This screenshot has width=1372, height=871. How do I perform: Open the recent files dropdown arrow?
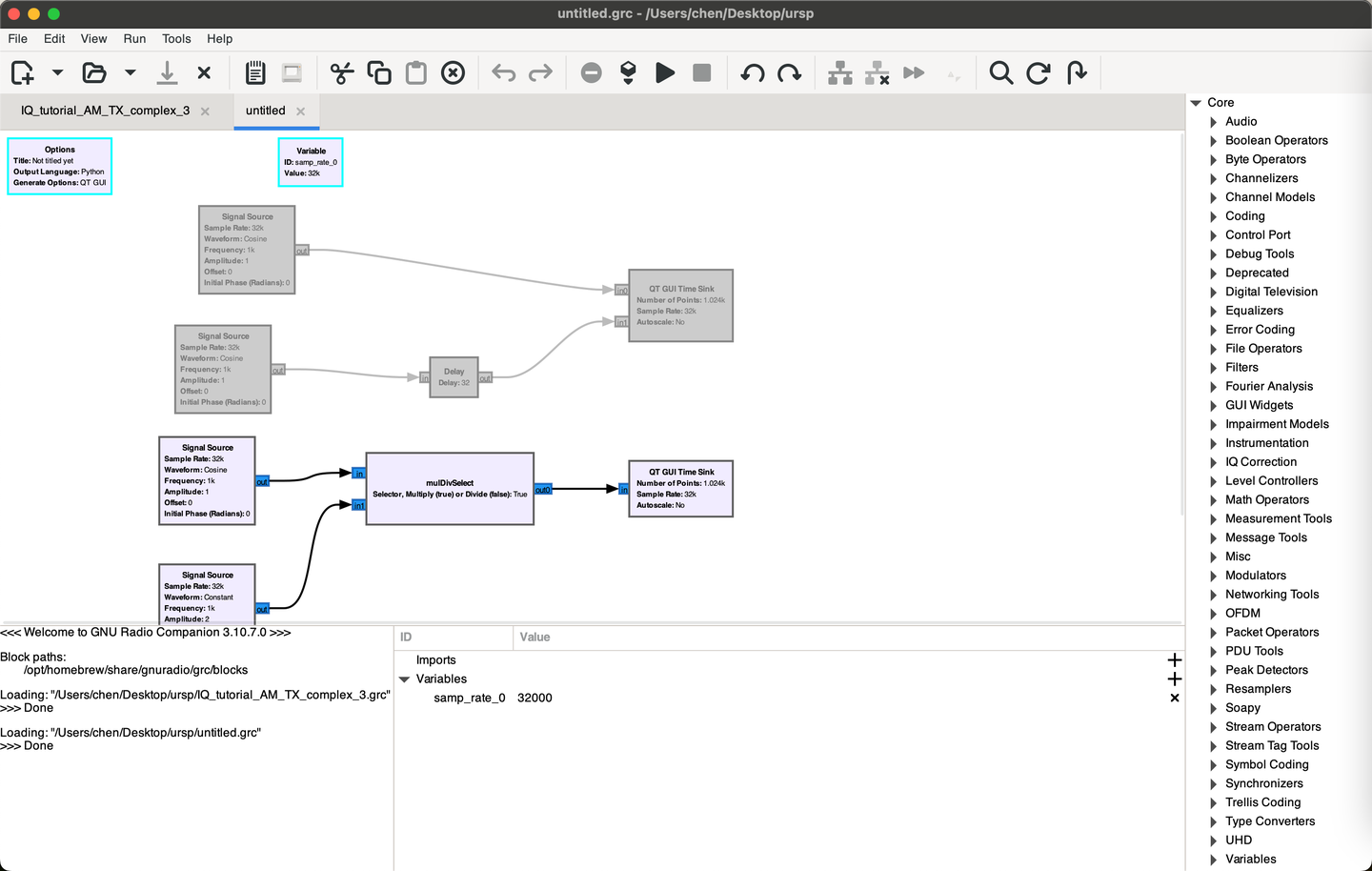(131, 72)
